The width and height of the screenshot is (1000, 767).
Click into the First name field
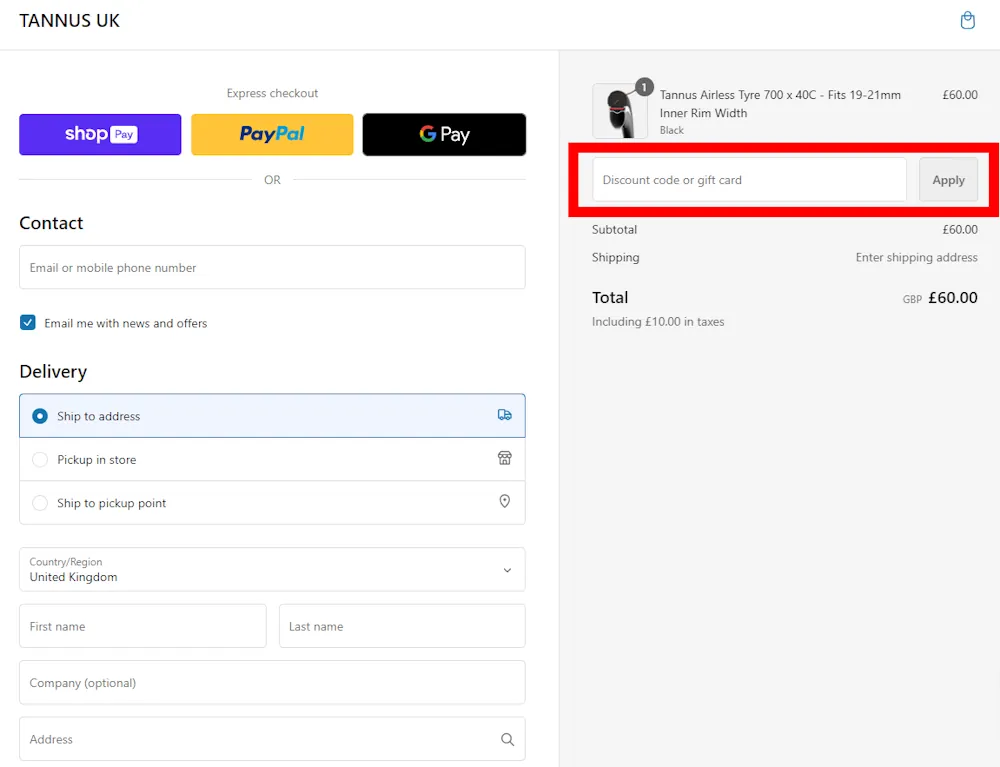[x=143, y=626]
